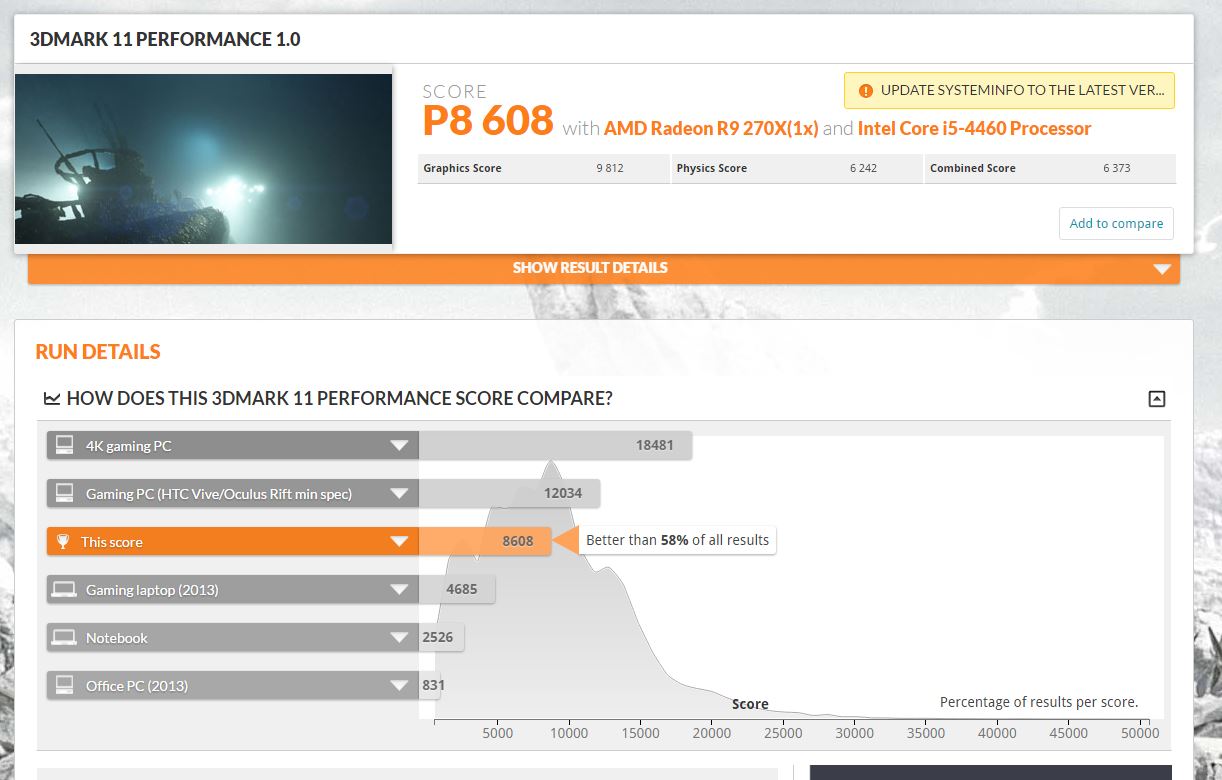Click the desktop monitor icon beside 4K gaming PC
Image resolution: width=1222 pixels, height=780 pixels.
64,446
